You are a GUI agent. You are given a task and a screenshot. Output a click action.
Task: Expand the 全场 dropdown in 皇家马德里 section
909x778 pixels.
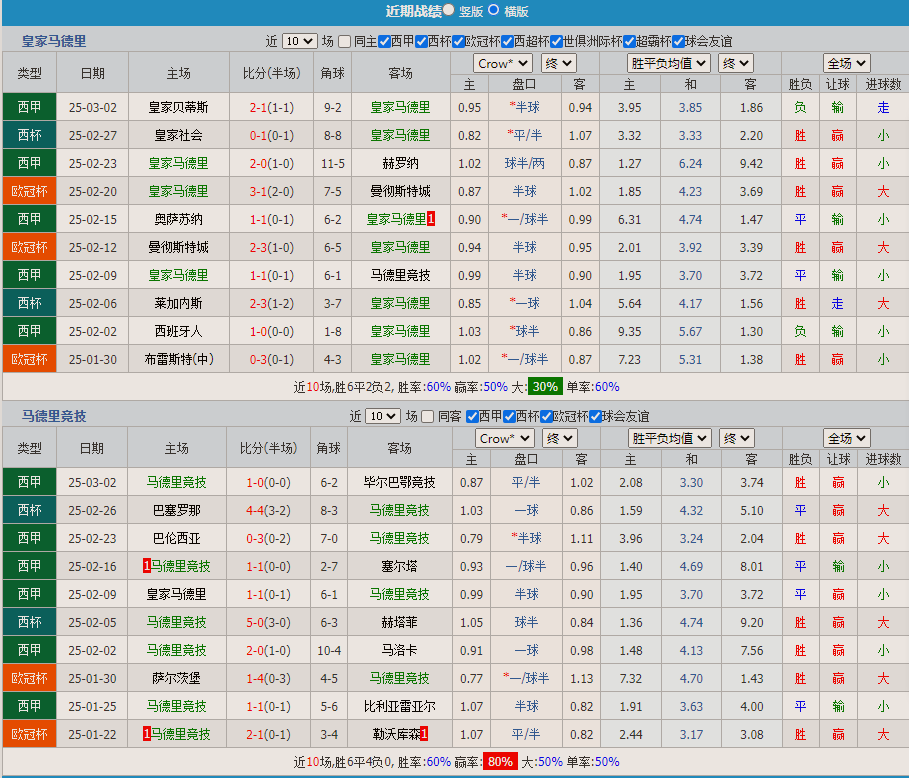[846, 63]
